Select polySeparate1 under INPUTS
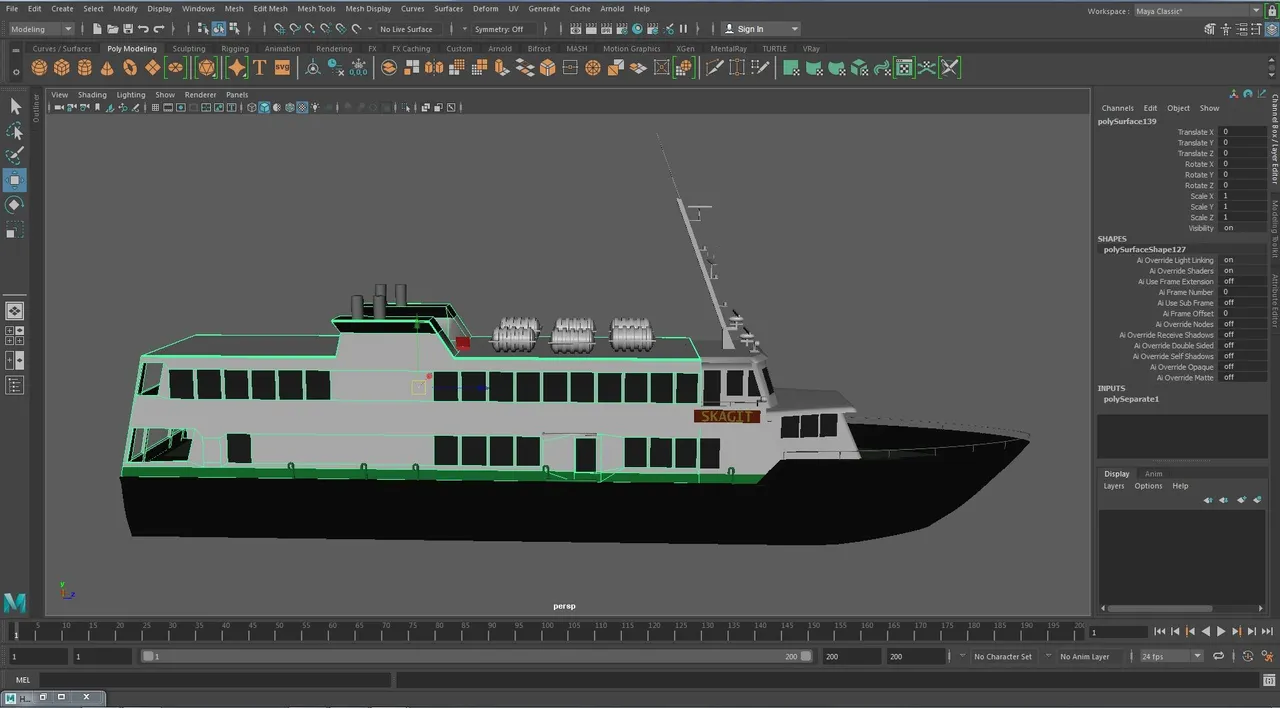 point(1131,399)
